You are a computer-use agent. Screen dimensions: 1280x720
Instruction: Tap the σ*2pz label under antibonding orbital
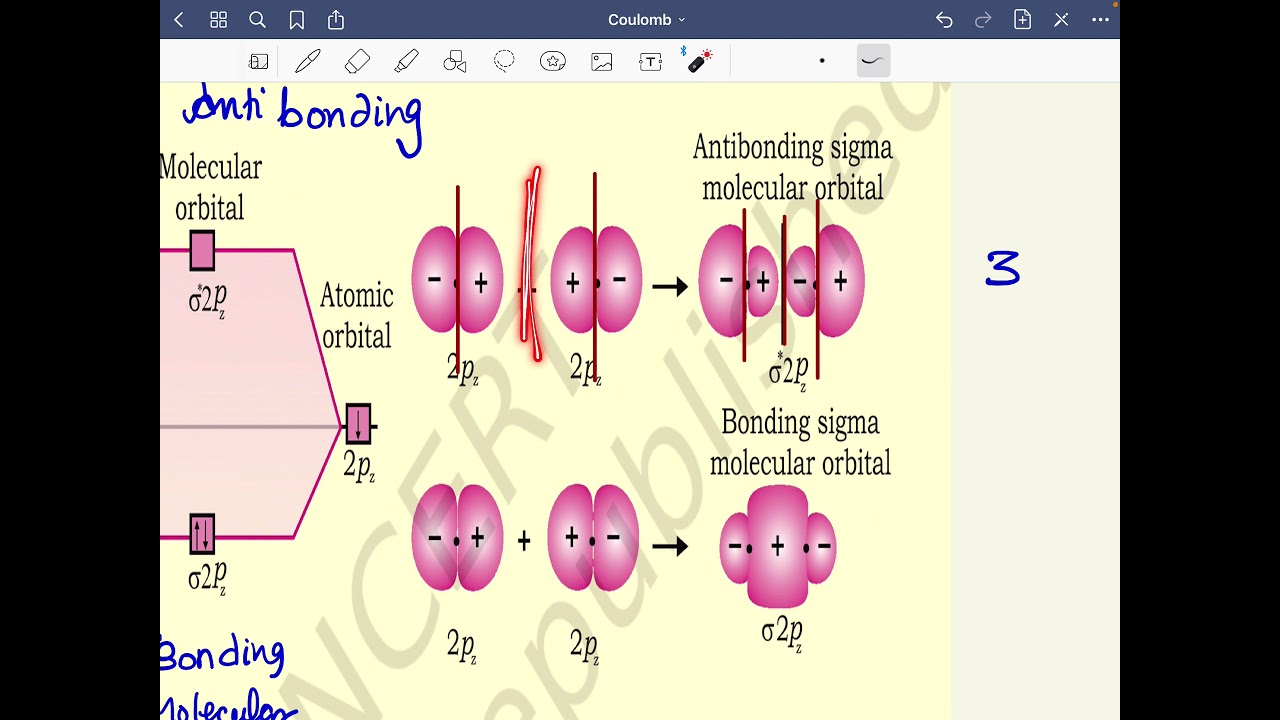tap(789, 370)
